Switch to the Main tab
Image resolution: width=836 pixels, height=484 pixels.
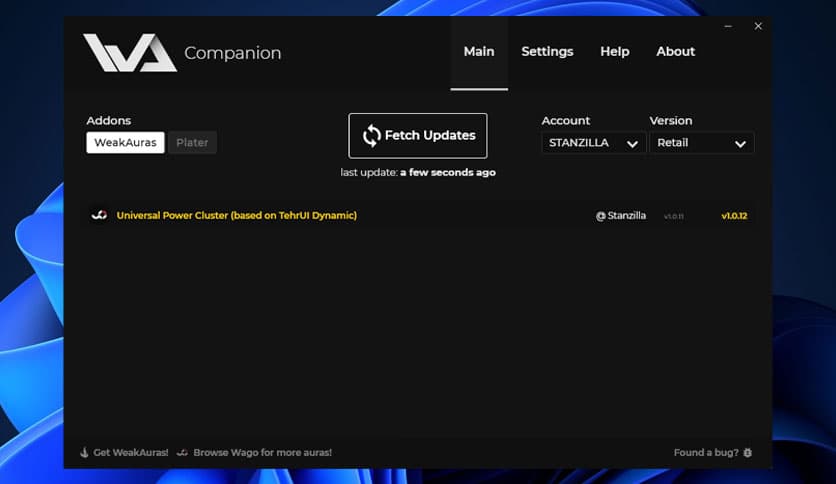pos(479,52)
